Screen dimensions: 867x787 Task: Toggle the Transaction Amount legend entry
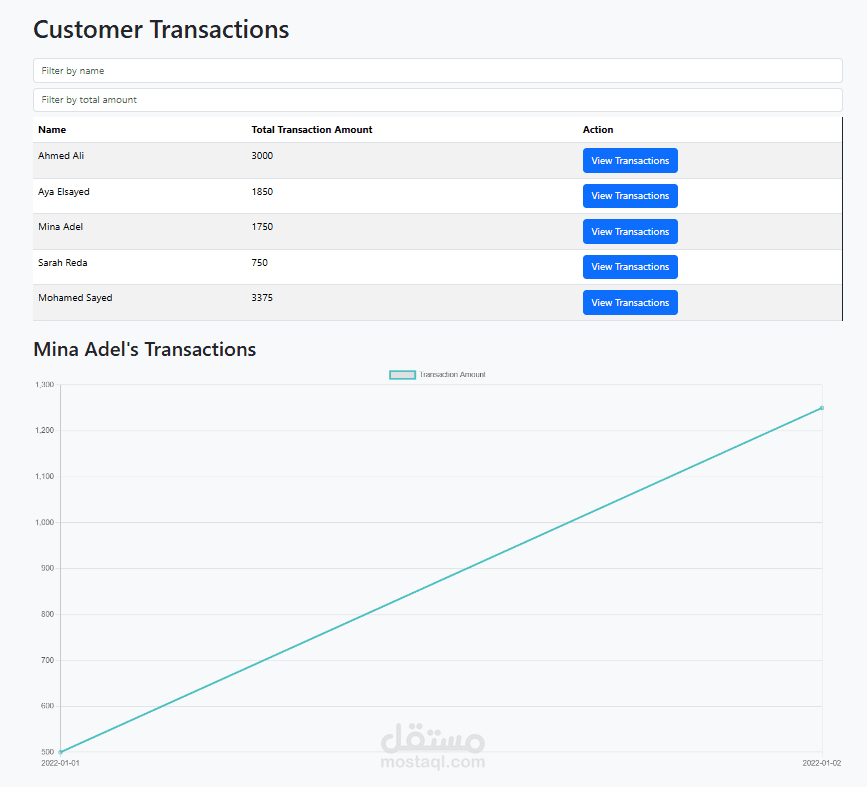coord(452,374)
